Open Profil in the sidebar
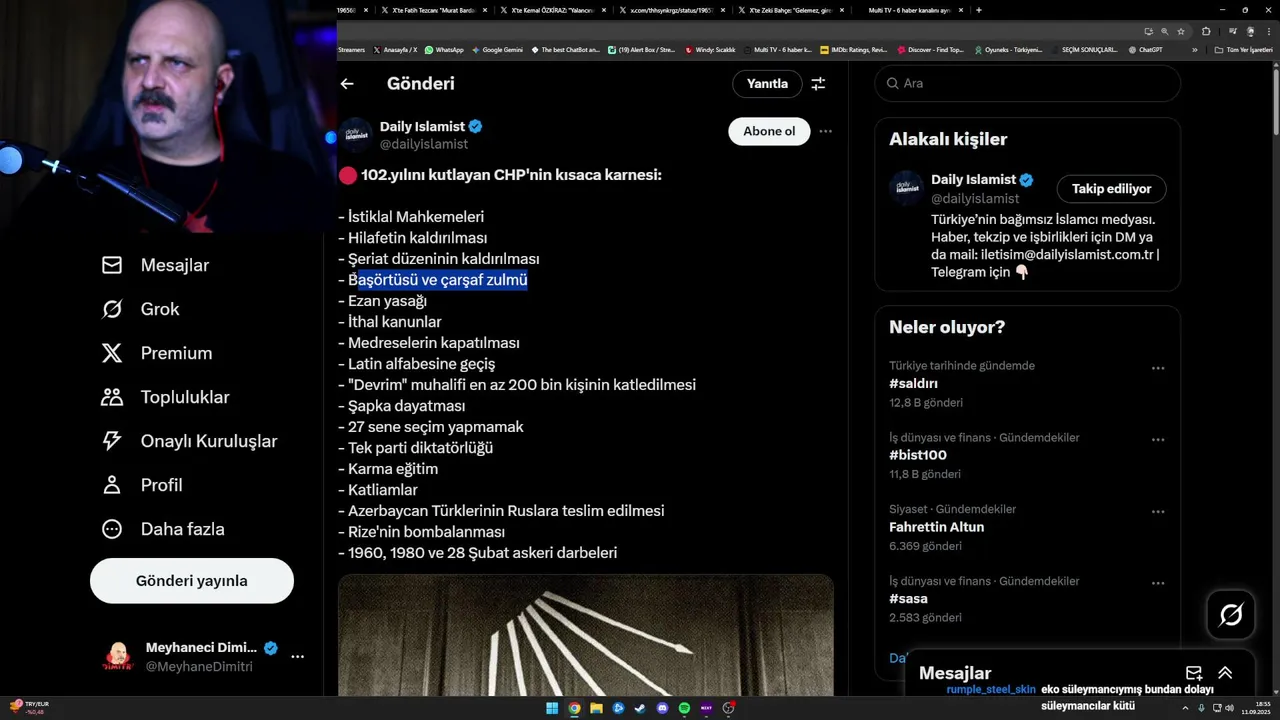This screenshot has height=720, width=1280. click(142, 485)
